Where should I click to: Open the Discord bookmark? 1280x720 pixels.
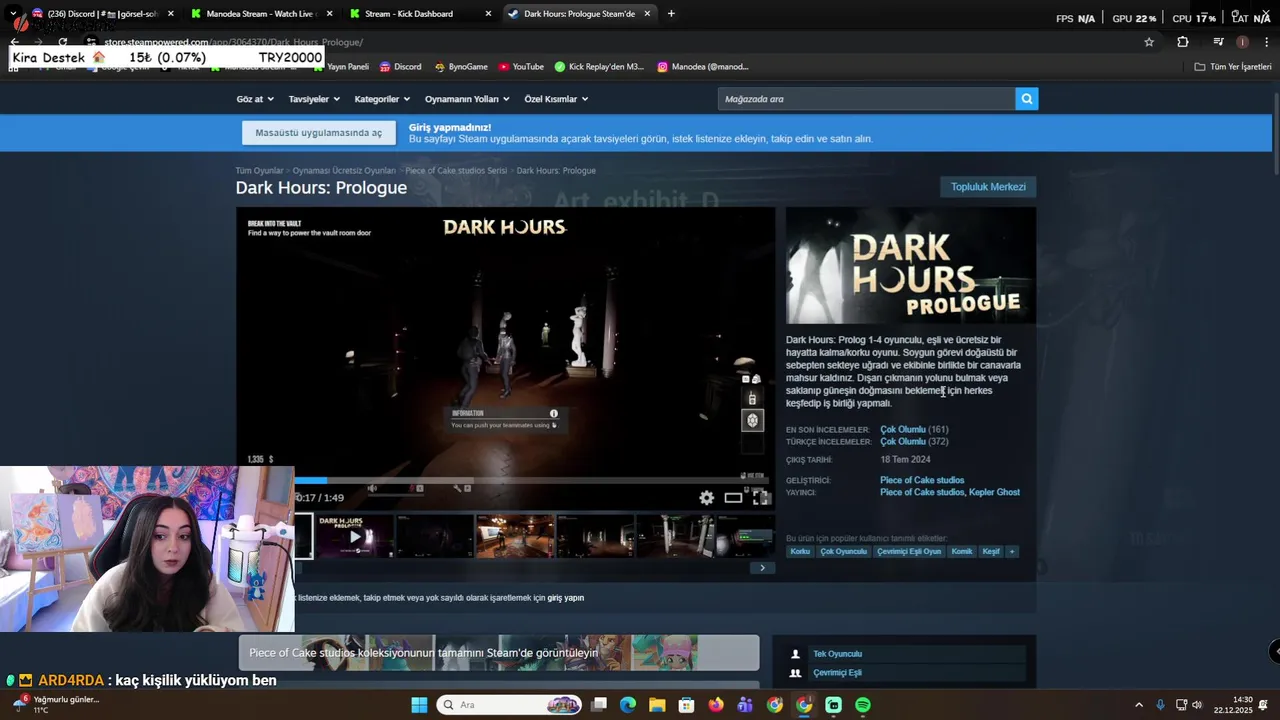[x=400, y=67]
